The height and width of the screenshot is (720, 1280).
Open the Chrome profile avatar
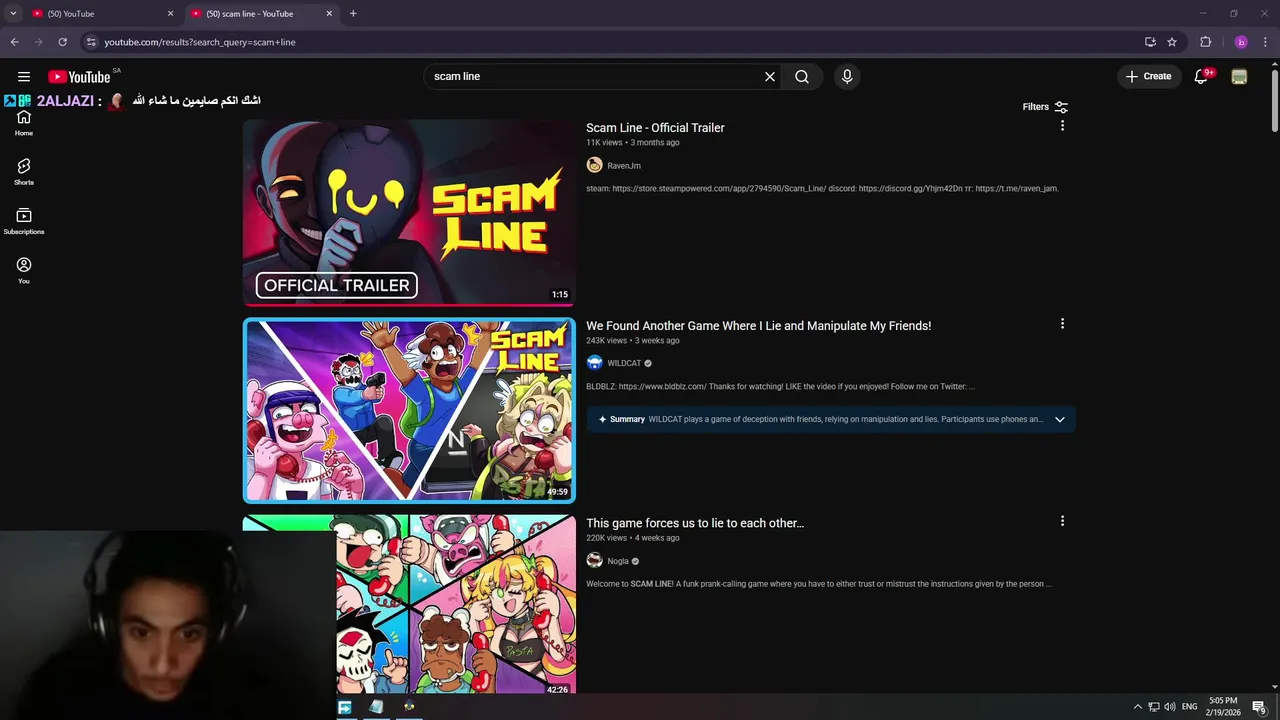pos(1241,42)
